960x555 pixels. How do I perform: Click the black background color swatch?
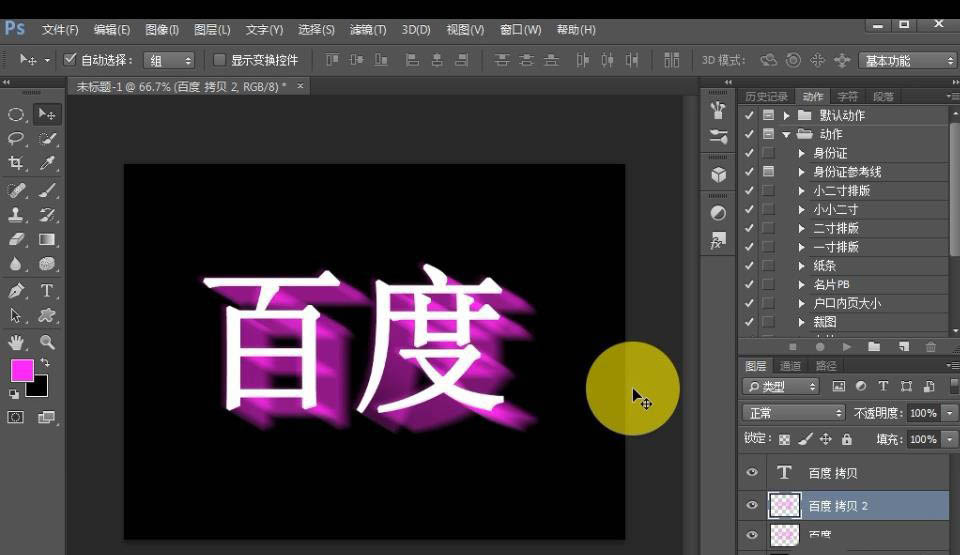tap(40, 388)
